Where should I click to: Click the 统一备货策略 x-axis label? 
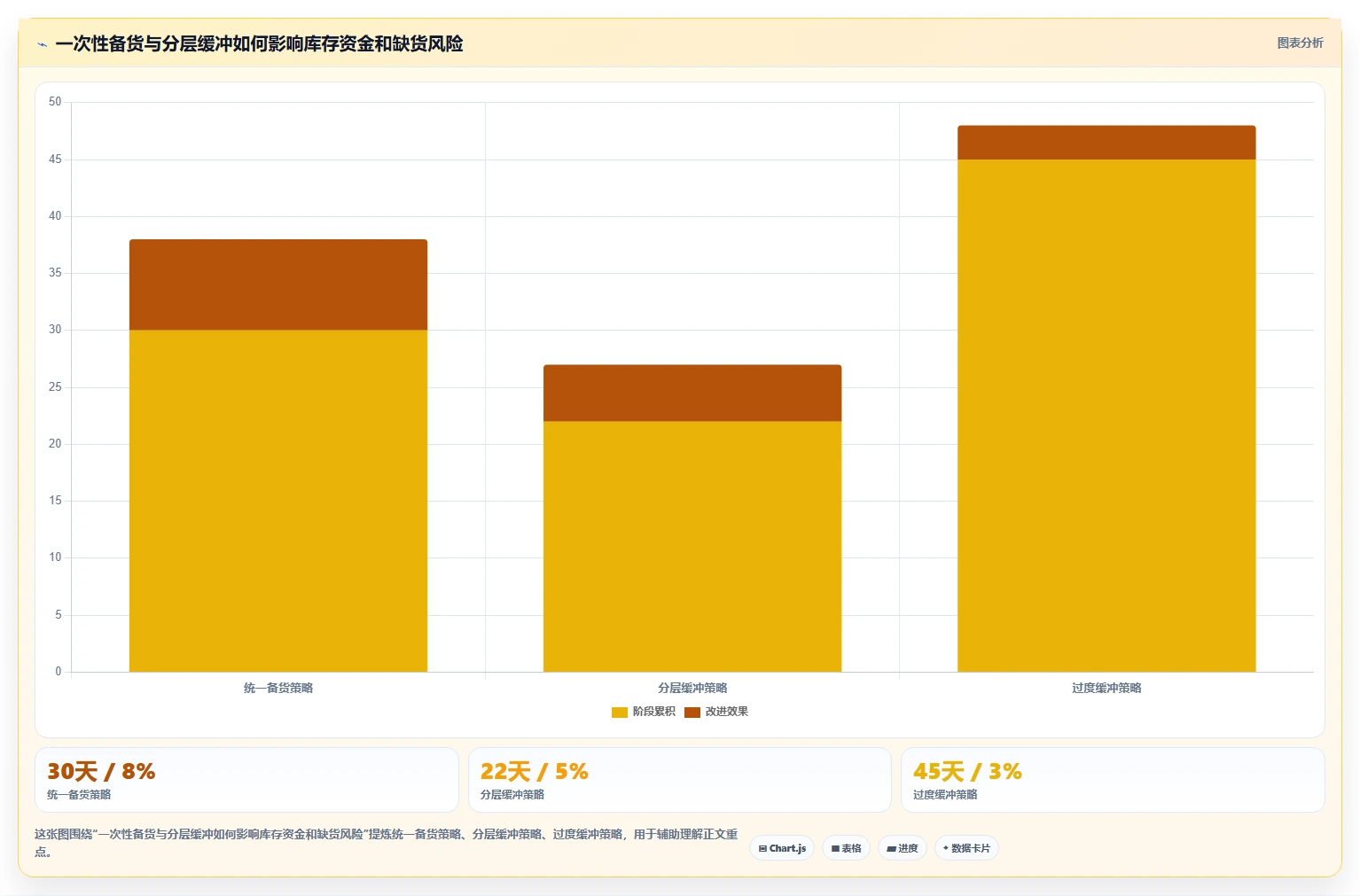(278, 688)
